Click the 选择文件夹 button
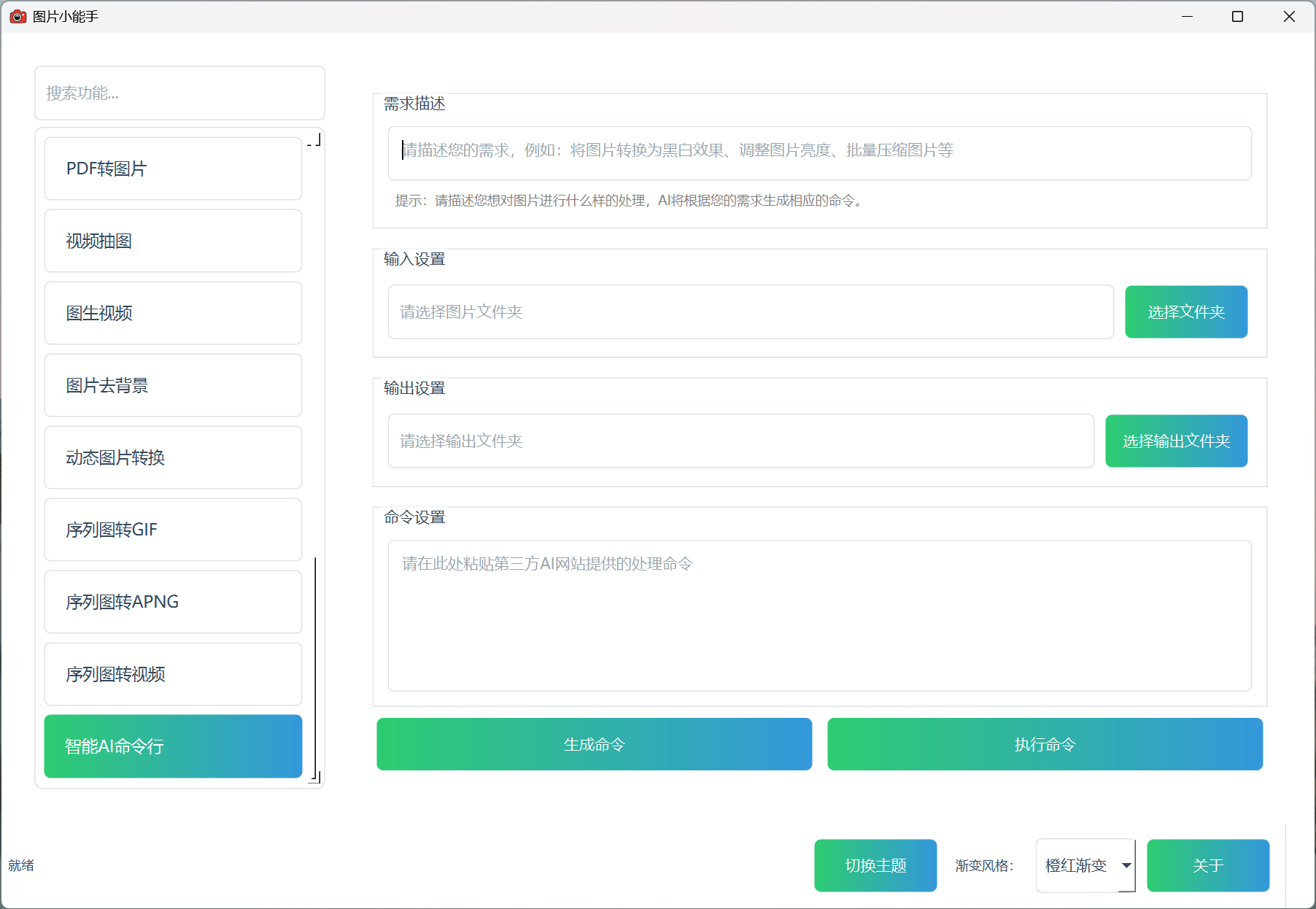 point(1185,312)
